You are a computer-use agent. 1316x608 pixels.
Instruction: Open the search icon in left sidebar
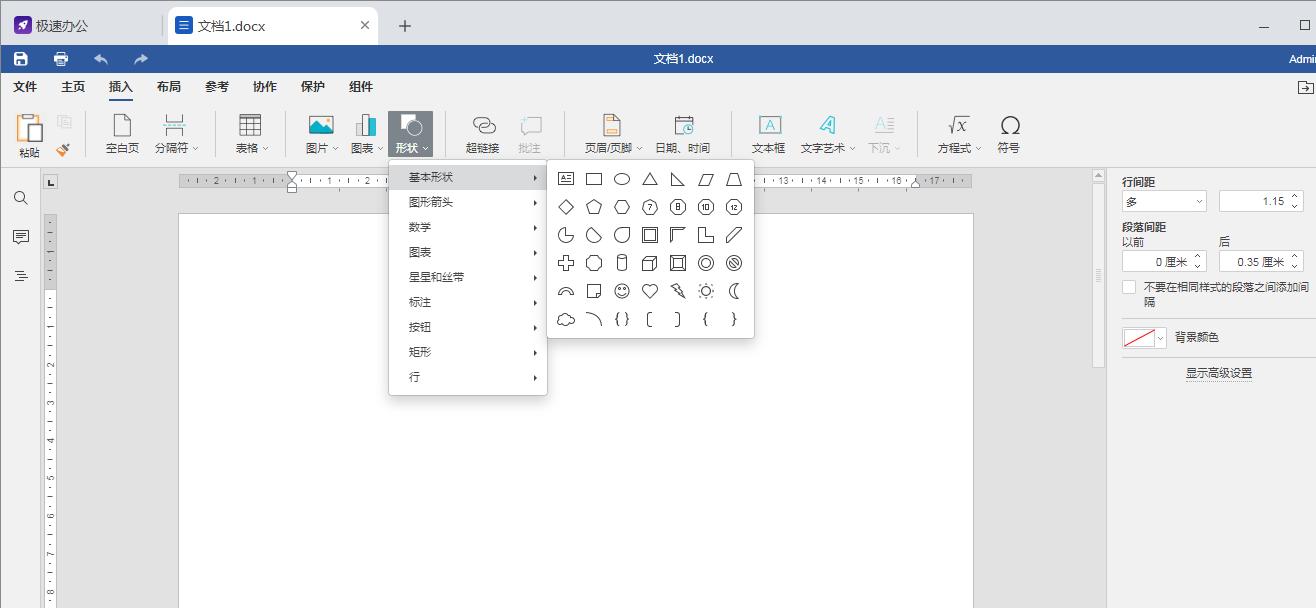point(20,198)
